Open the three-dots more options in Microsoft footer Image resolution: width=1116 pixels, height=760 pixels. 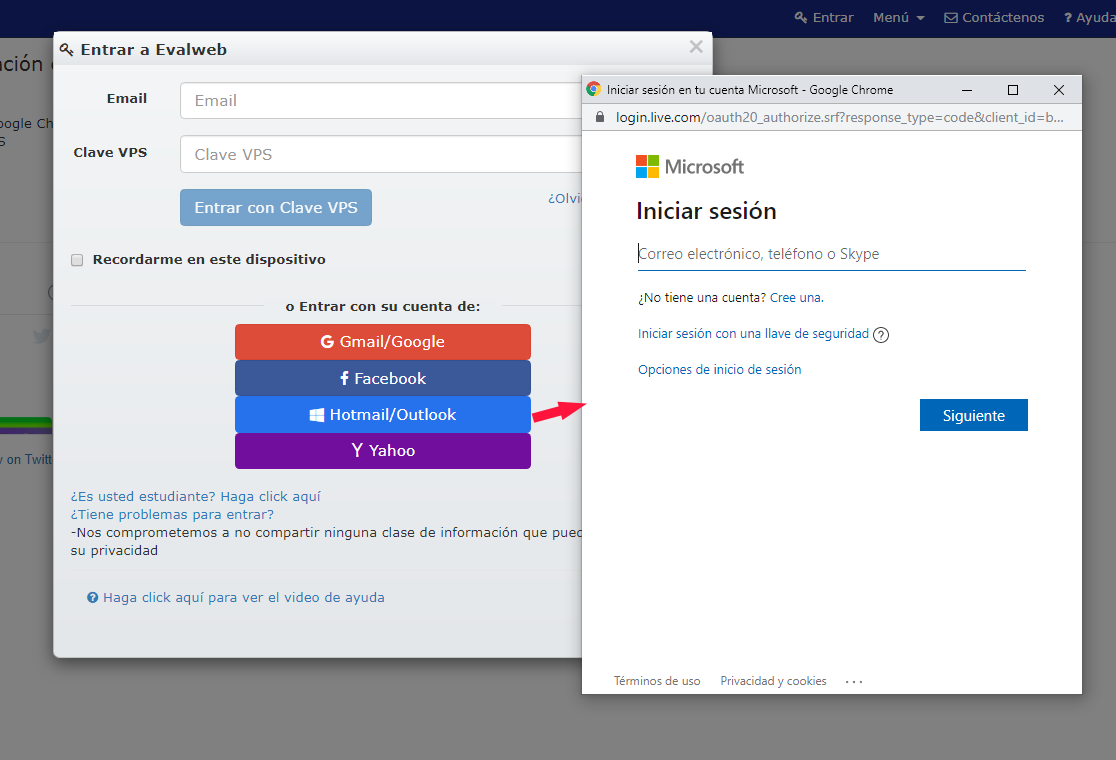(853, 682)
